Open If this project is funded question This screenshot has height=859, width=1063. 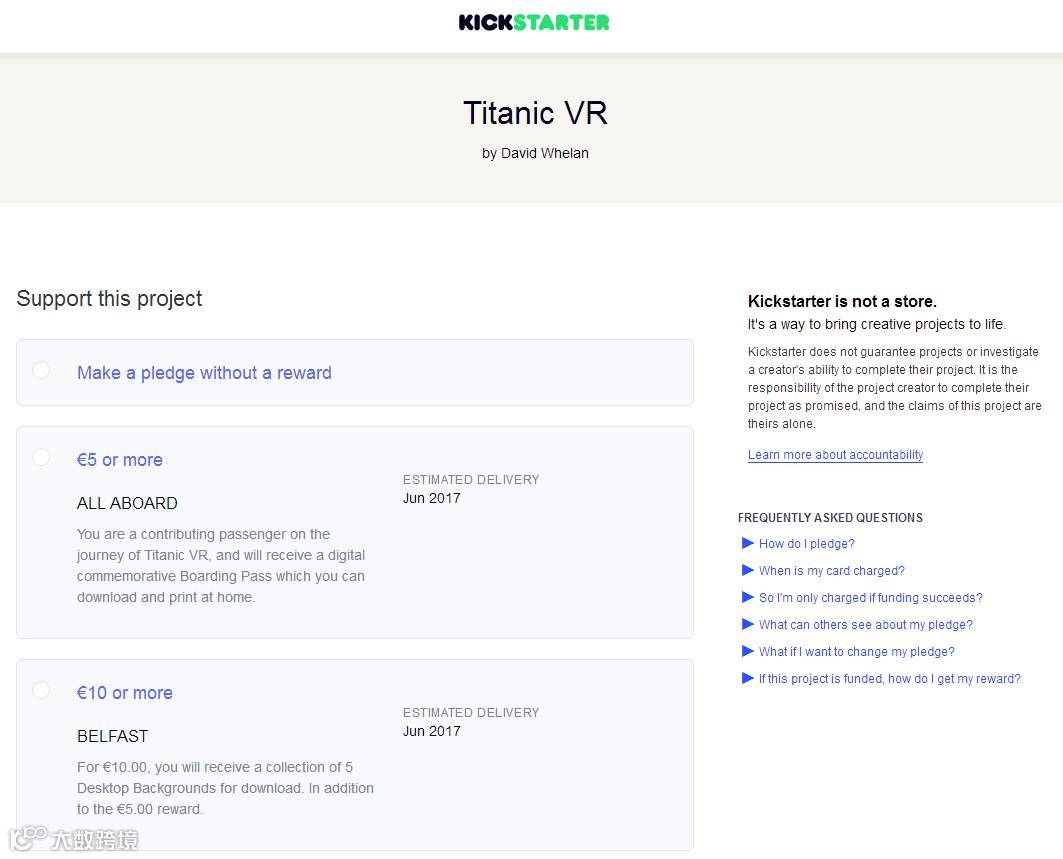(889, 679)
